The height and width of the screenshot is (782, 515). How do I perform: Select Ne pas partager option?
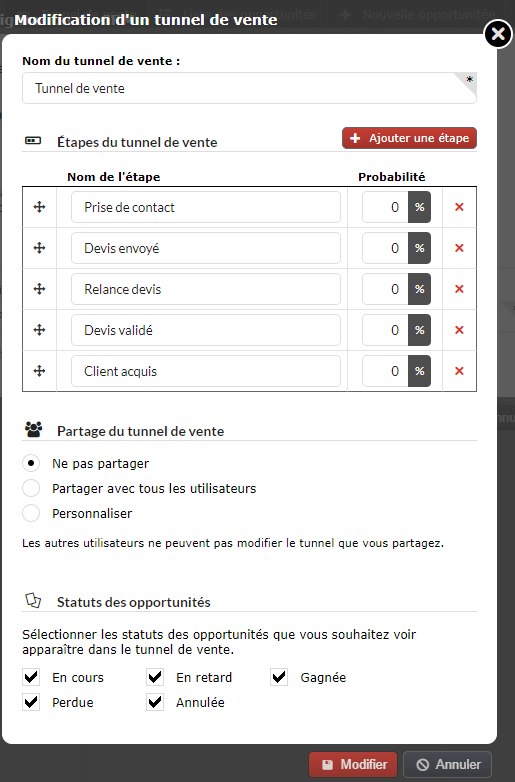tap(31, 463)
